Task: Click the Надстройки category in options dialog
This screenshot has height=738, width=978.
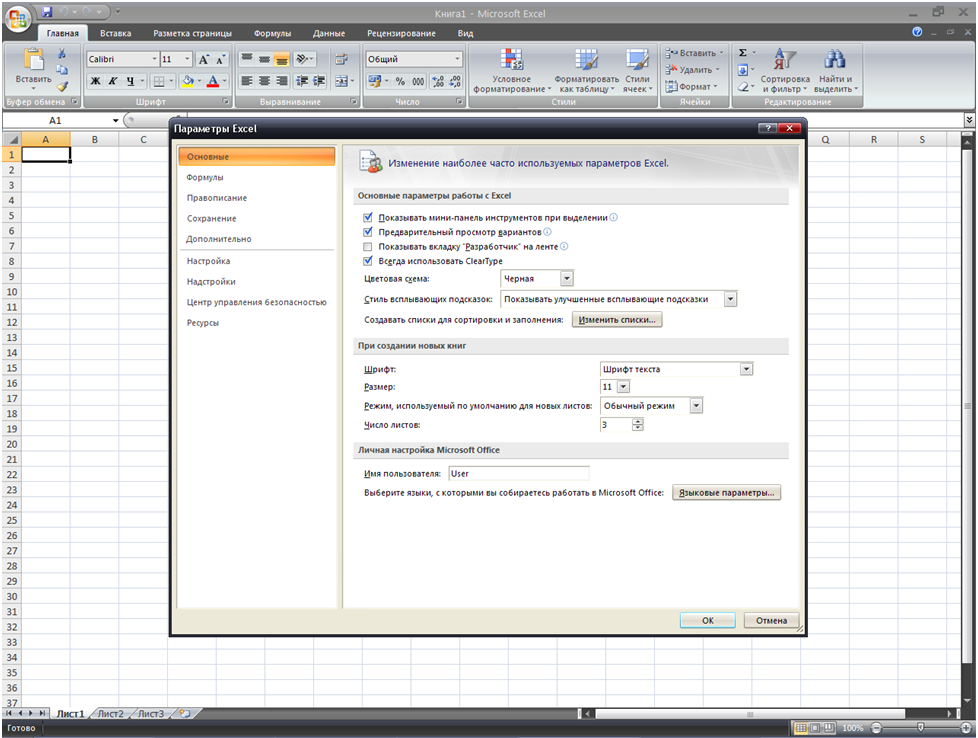Action: pos(256,281)
